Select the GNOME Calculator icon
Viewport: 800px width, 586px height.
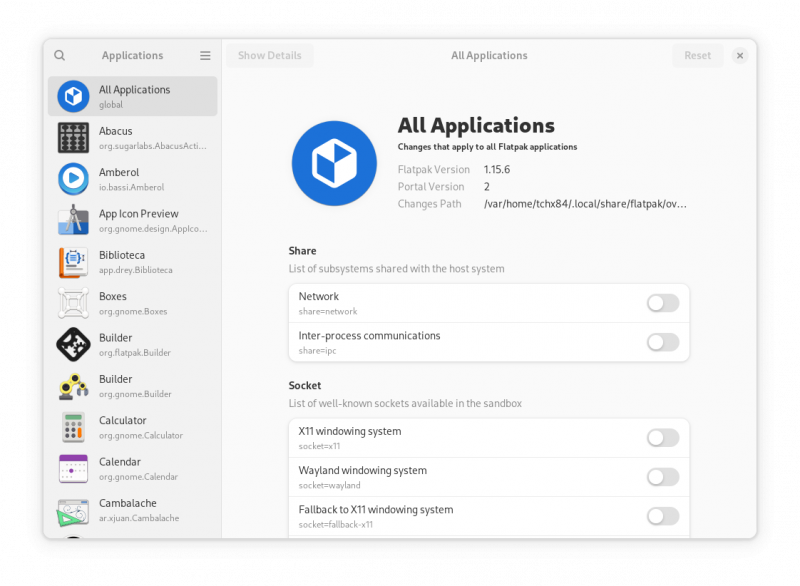[x=73, y=427]
